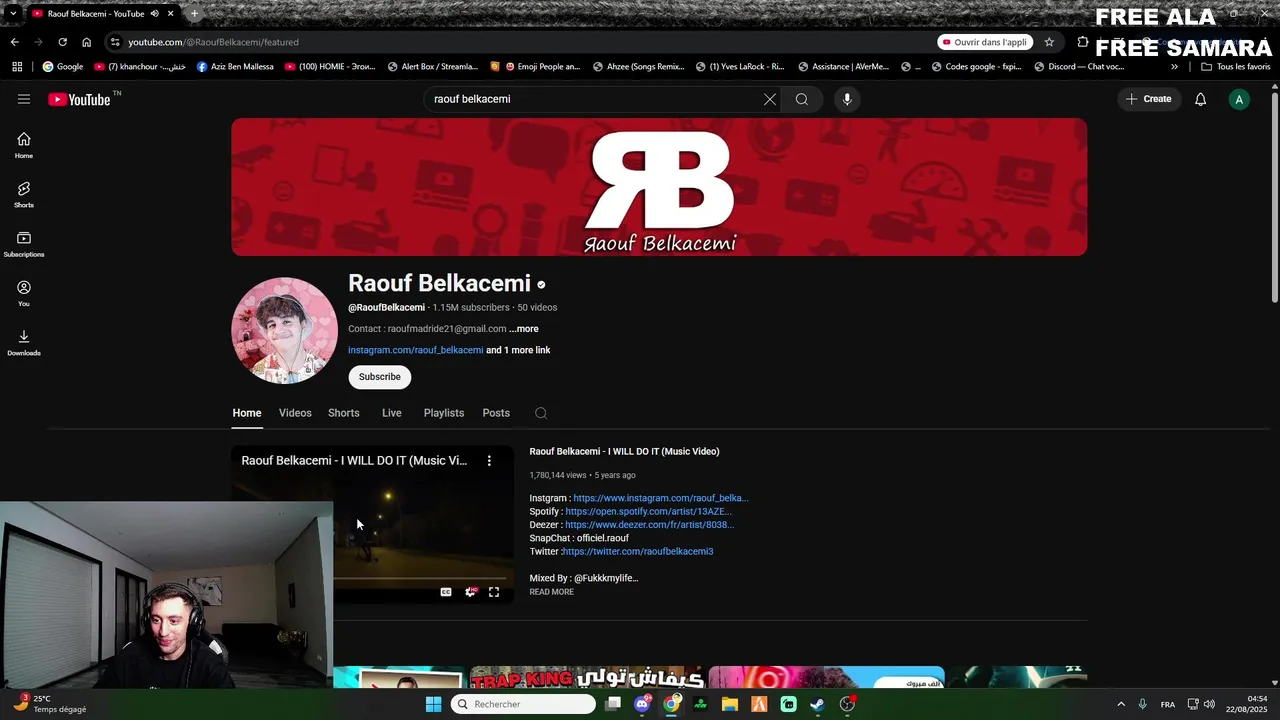The width and height of the screenshot is (1280, 720).
Task: Click the @Fukkkmylife mixed-by mention
Action: point(606,578)
